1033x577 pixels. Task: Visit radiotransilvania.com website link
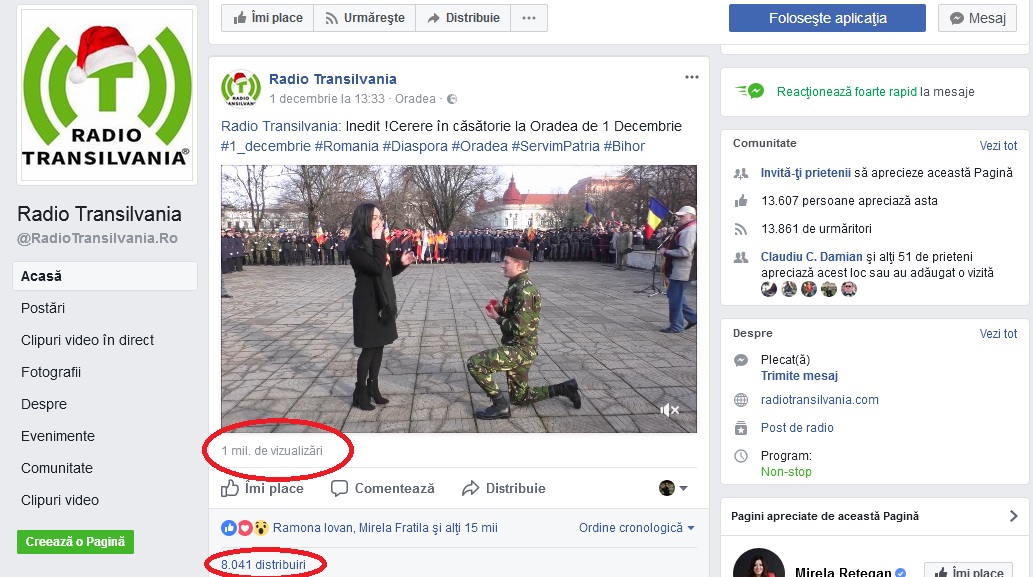tap(820, 400)
